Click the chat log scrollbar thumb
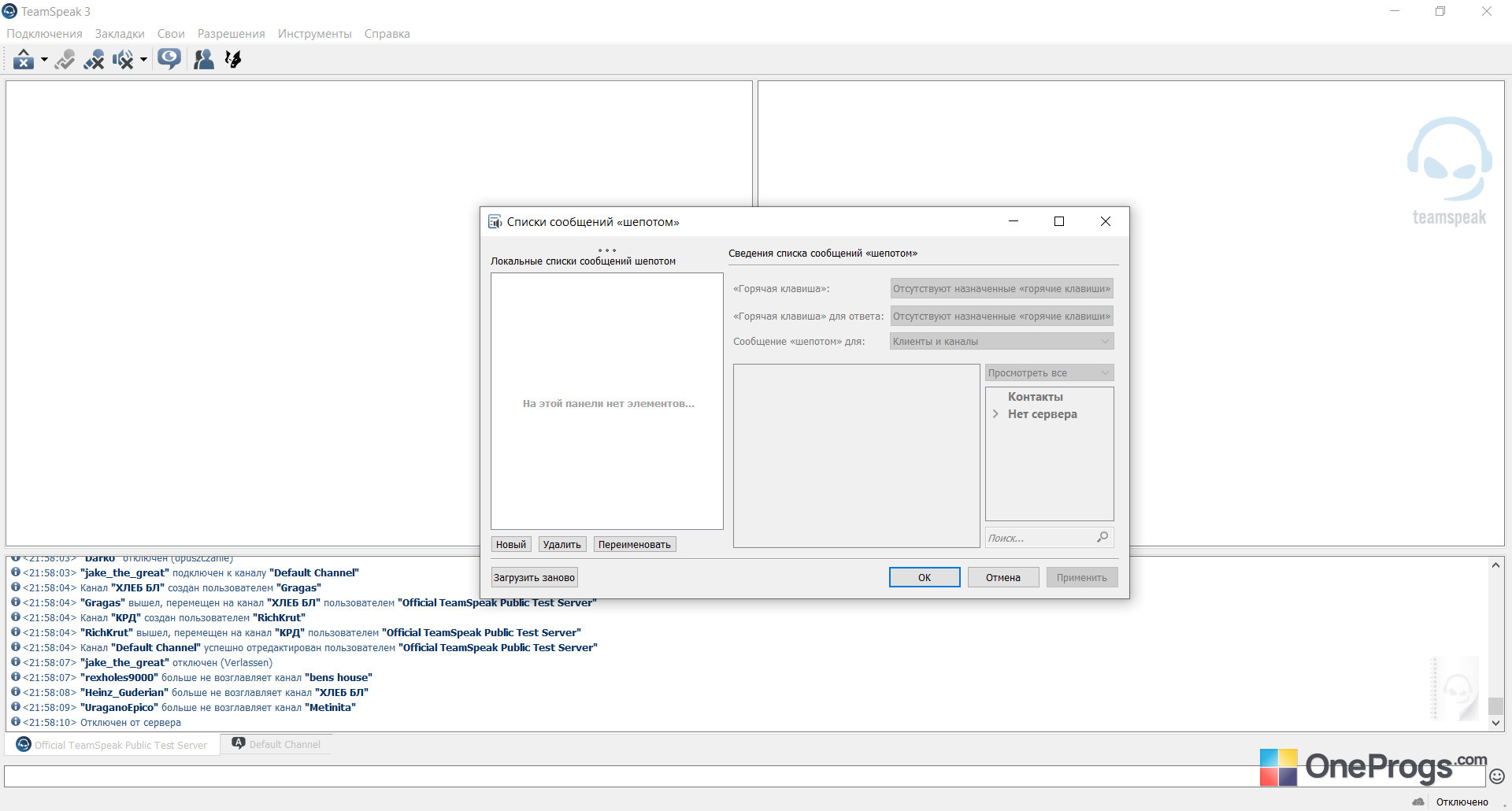 [x=1495, y=705]
